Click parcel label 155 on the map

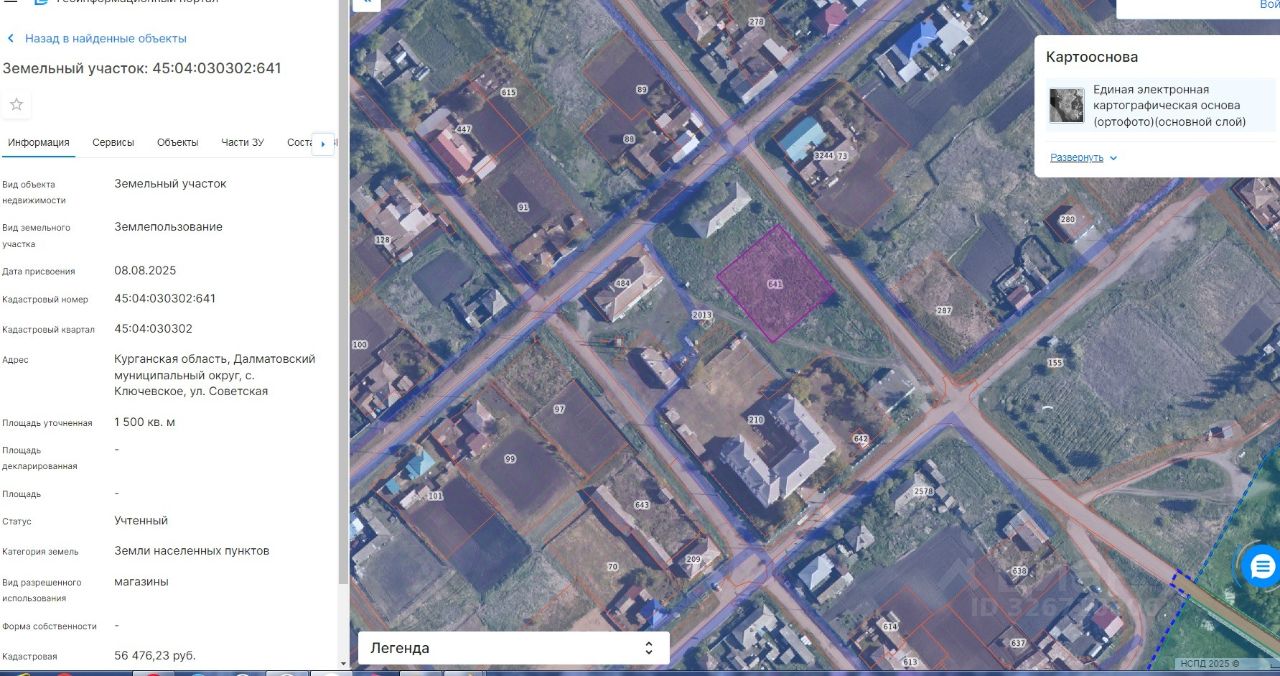coord(1055,363)
